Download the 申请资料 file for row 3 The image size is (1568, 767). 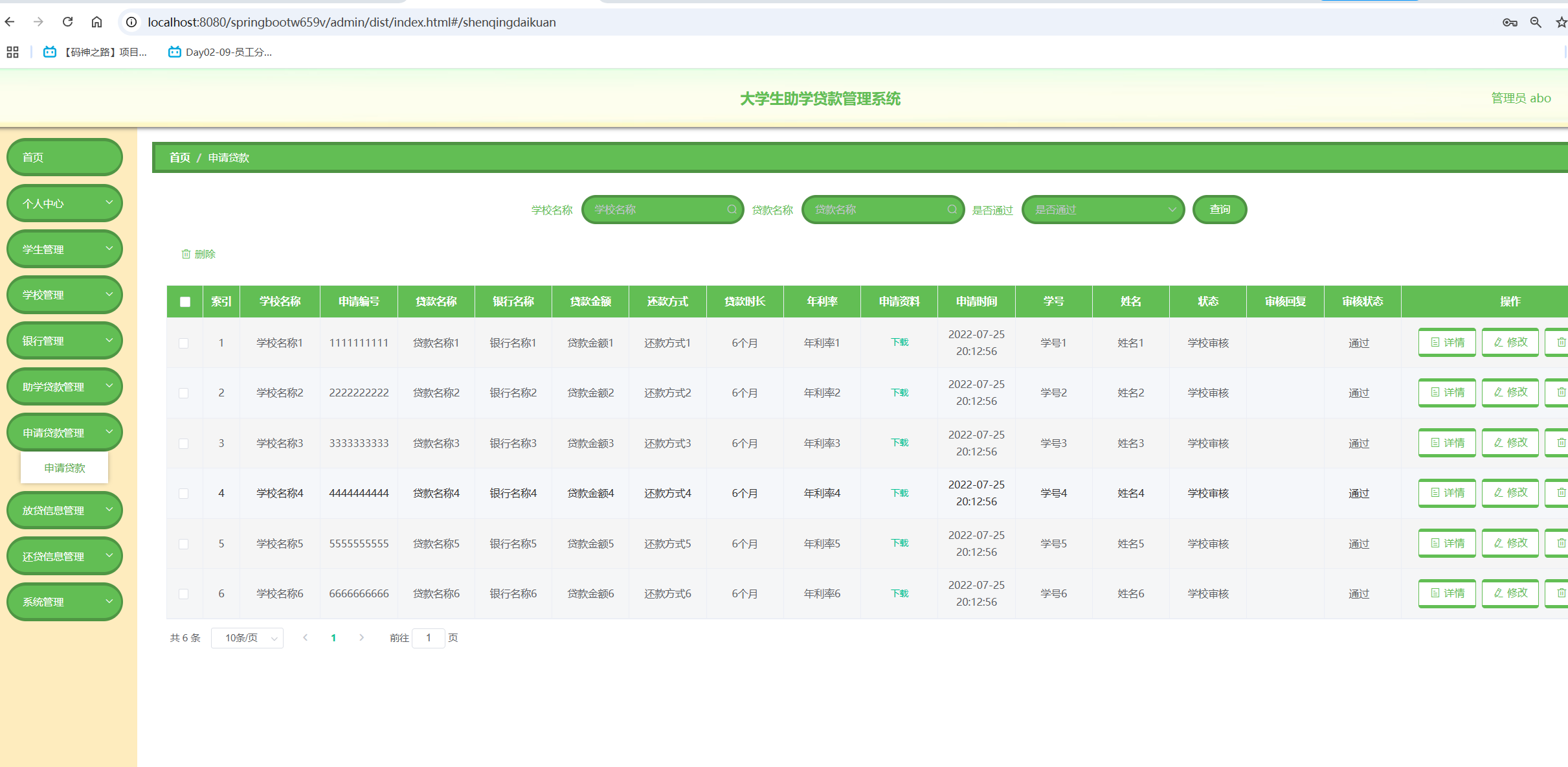pyautogui.click(x=900, y=442)
